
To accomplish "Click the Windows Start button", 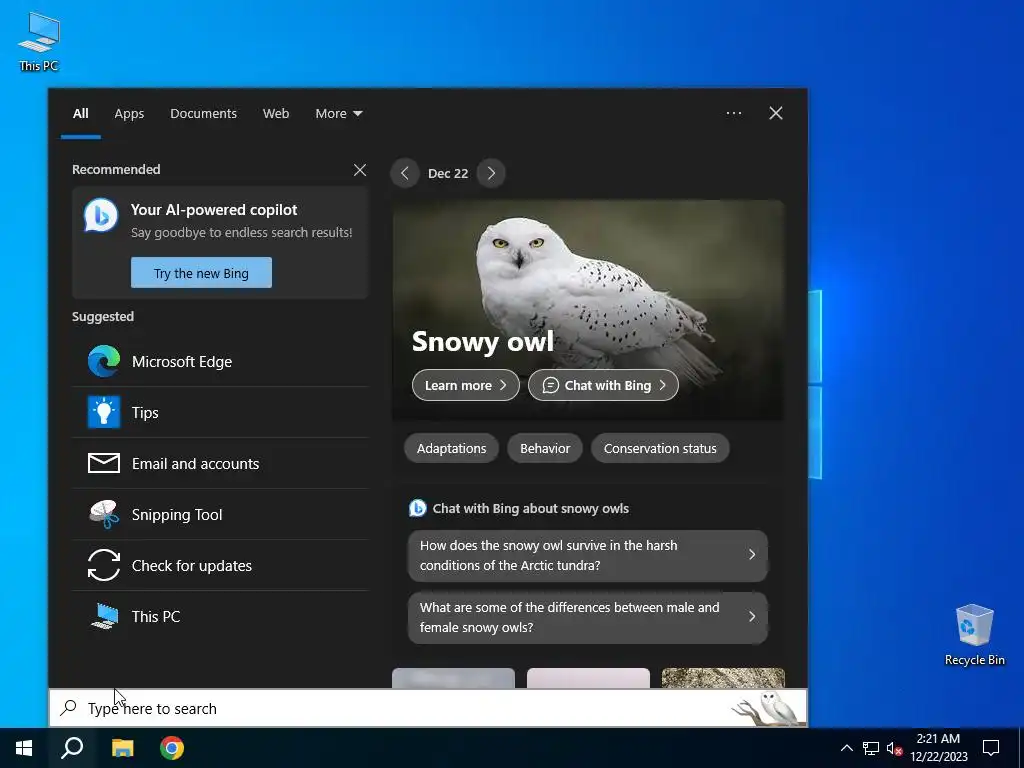I will [x=24, y=748].
